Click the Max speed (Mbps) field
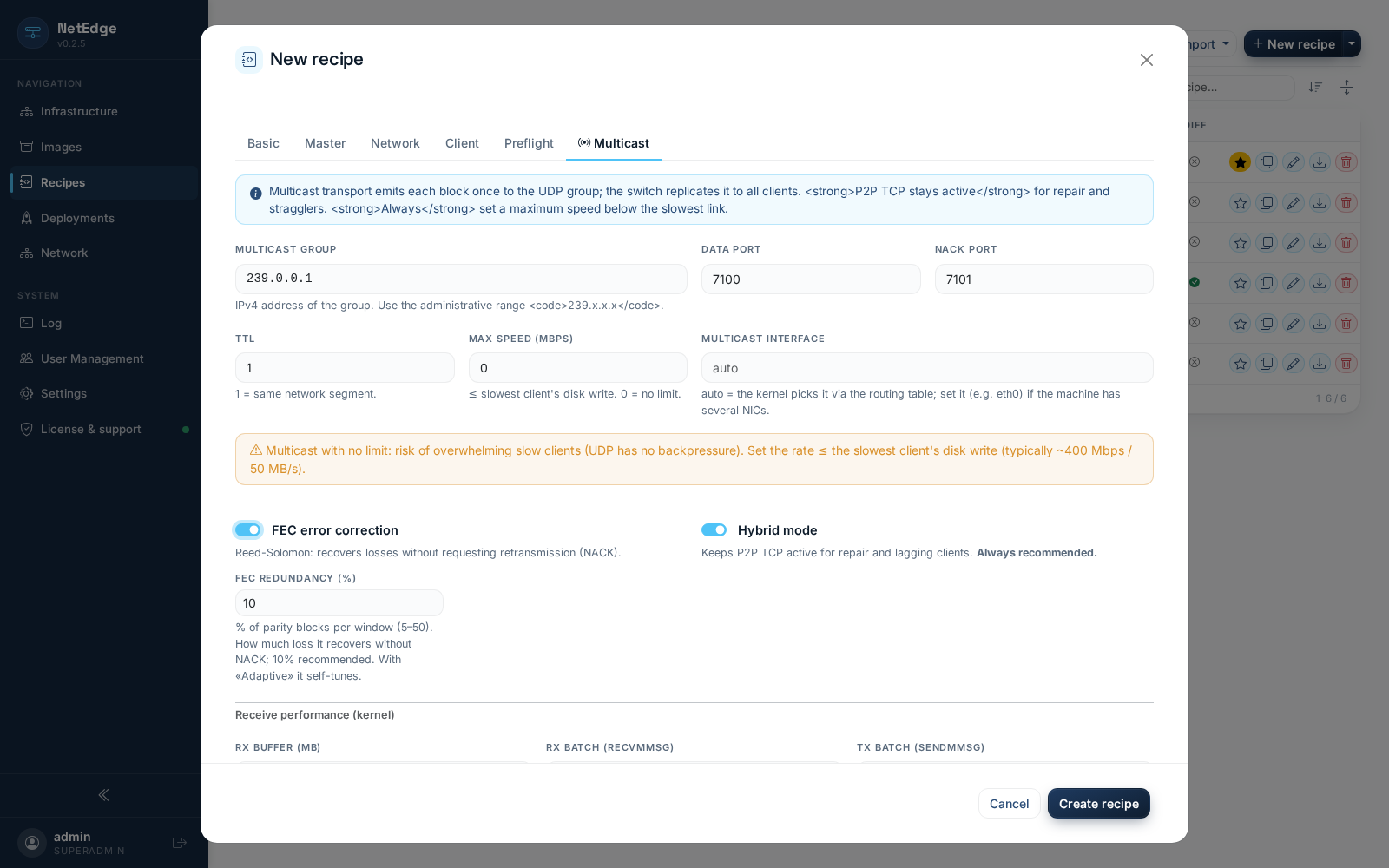This screenshot has width=1389, height=868. (578, 368)
